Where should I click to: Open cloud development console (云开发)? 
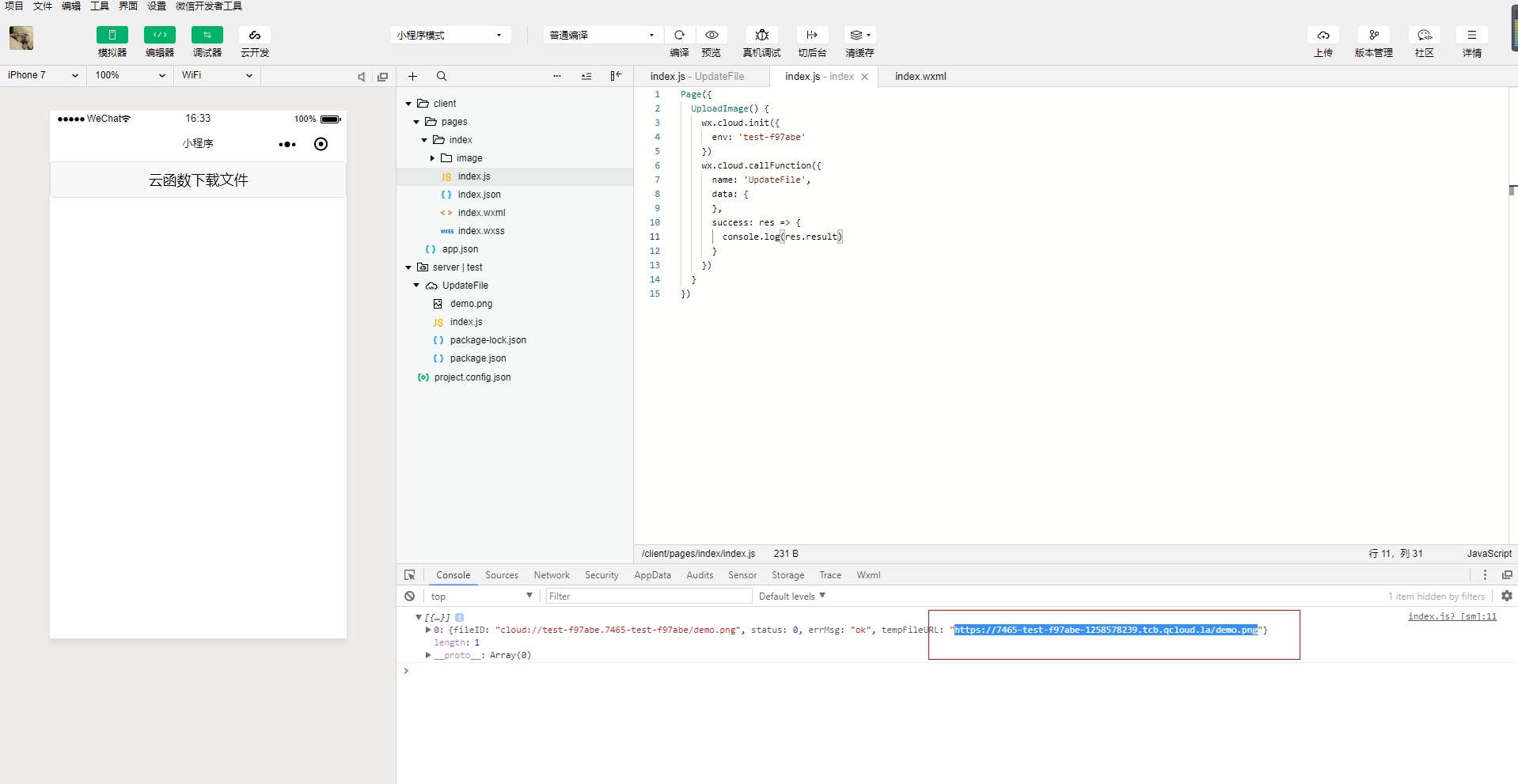[x=254, y=35]
